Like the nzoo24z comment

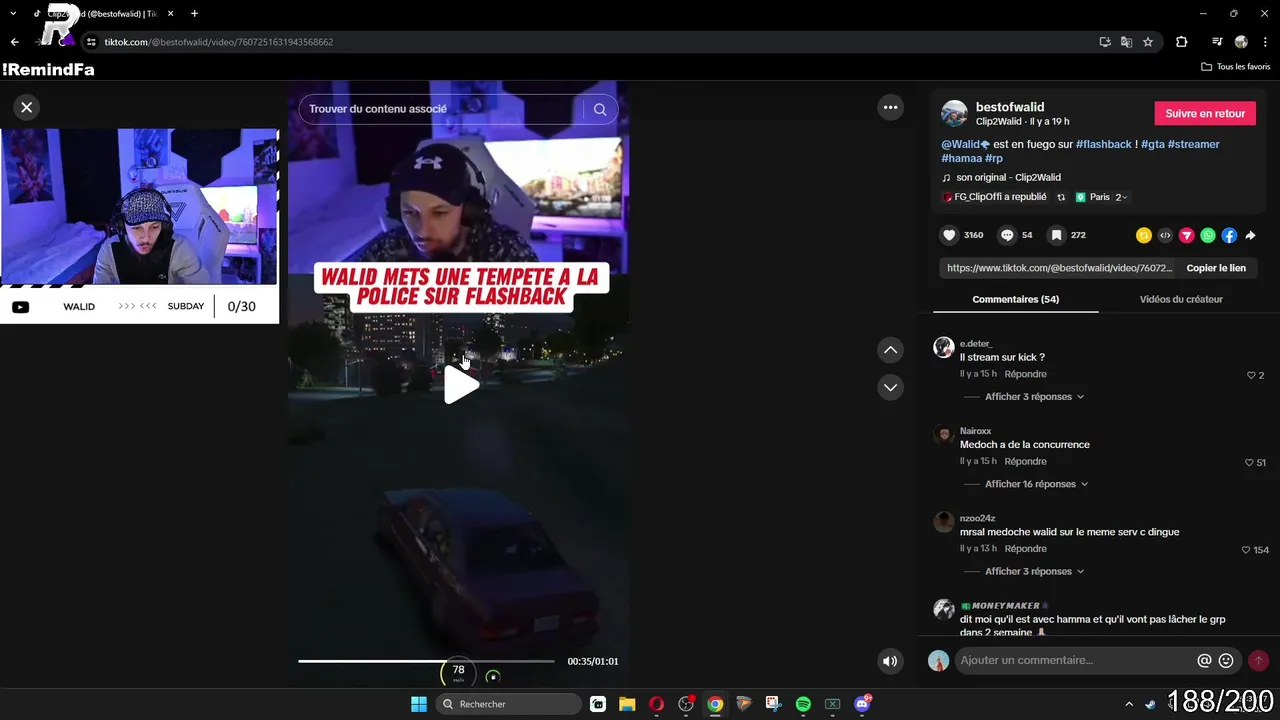(1246, 550)
